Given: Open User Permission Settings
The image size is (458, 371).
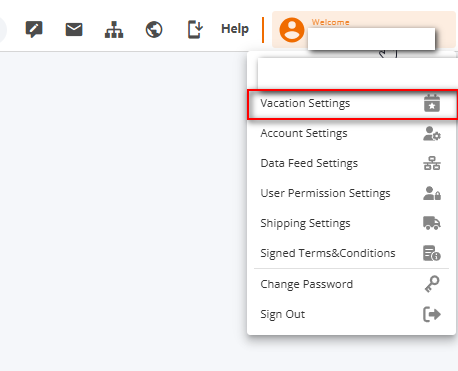Looking at the screenshot, I should [x=351, y=193].
